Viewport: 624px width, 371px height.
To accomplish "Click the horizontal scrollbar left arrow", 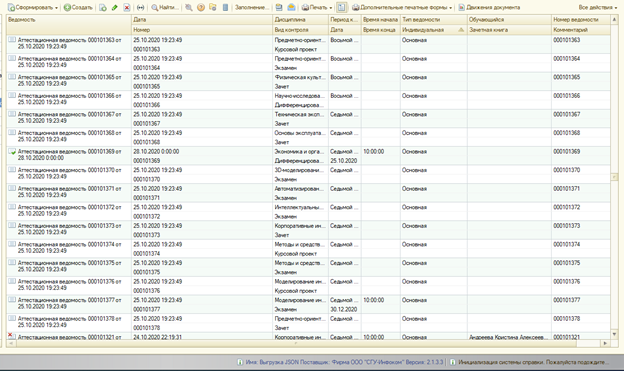I will (x=11, y=343).
